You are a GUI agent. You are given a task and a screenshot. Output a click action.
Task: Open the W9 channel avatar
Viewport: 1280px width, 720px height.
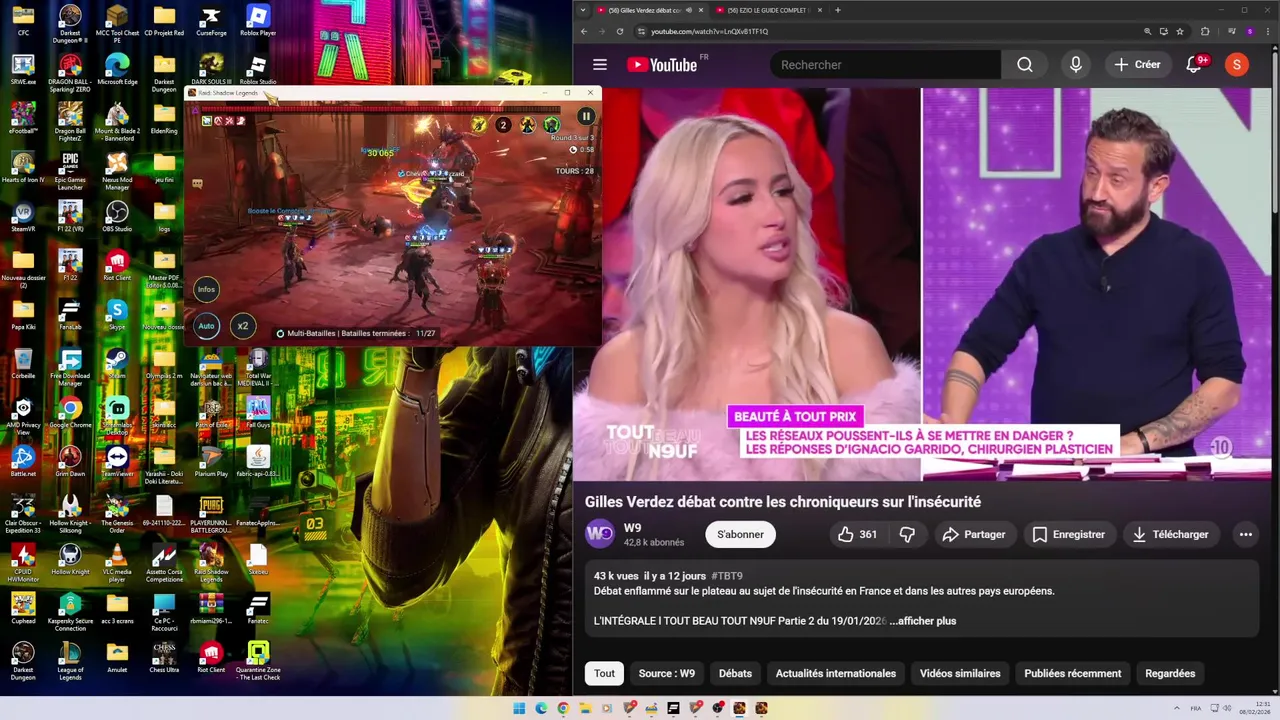coord(600,534)
